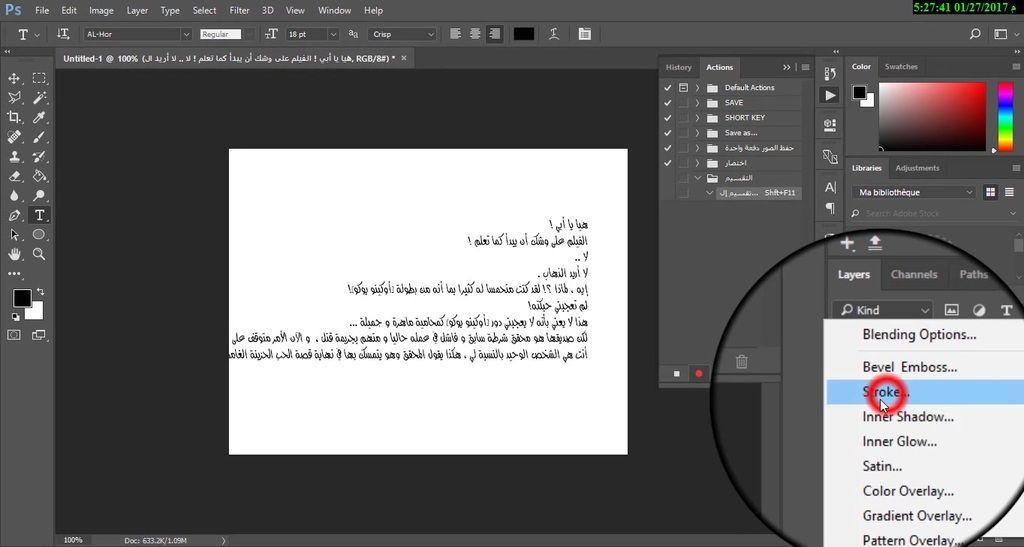The image size is (1024, 547).
Task: Select the Zoom tool in the toolbox
Action: tap(39, 255)
